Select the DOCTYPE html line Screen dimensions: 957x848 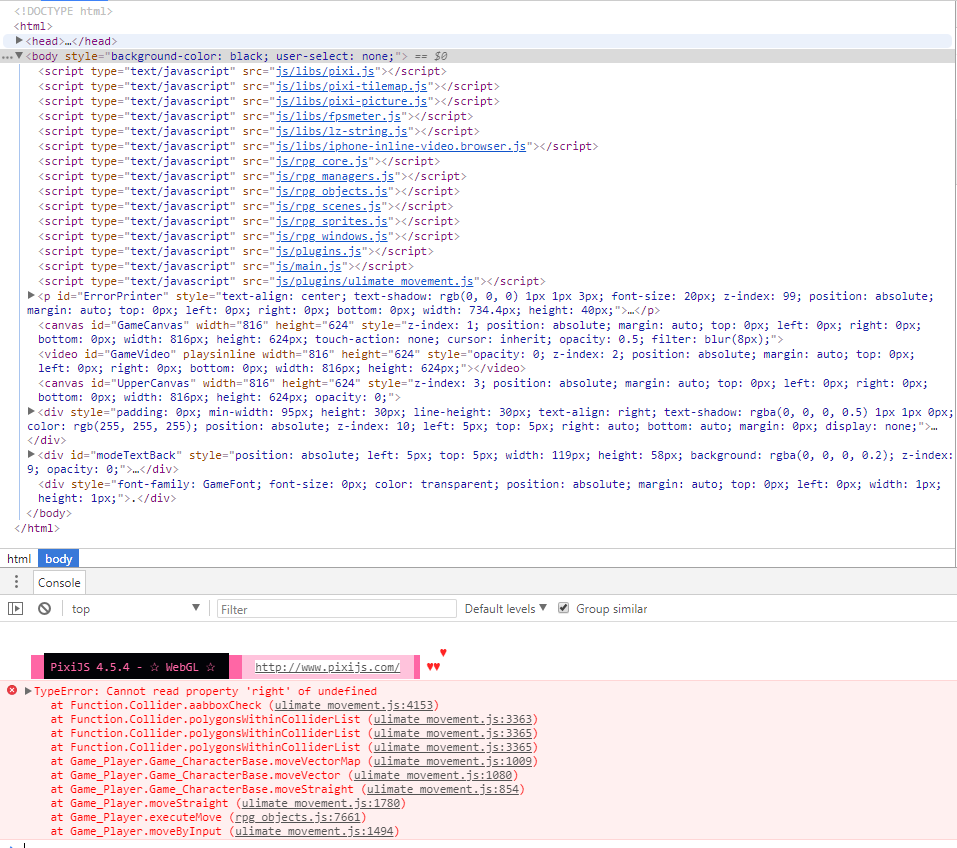(x=63, y=11)
